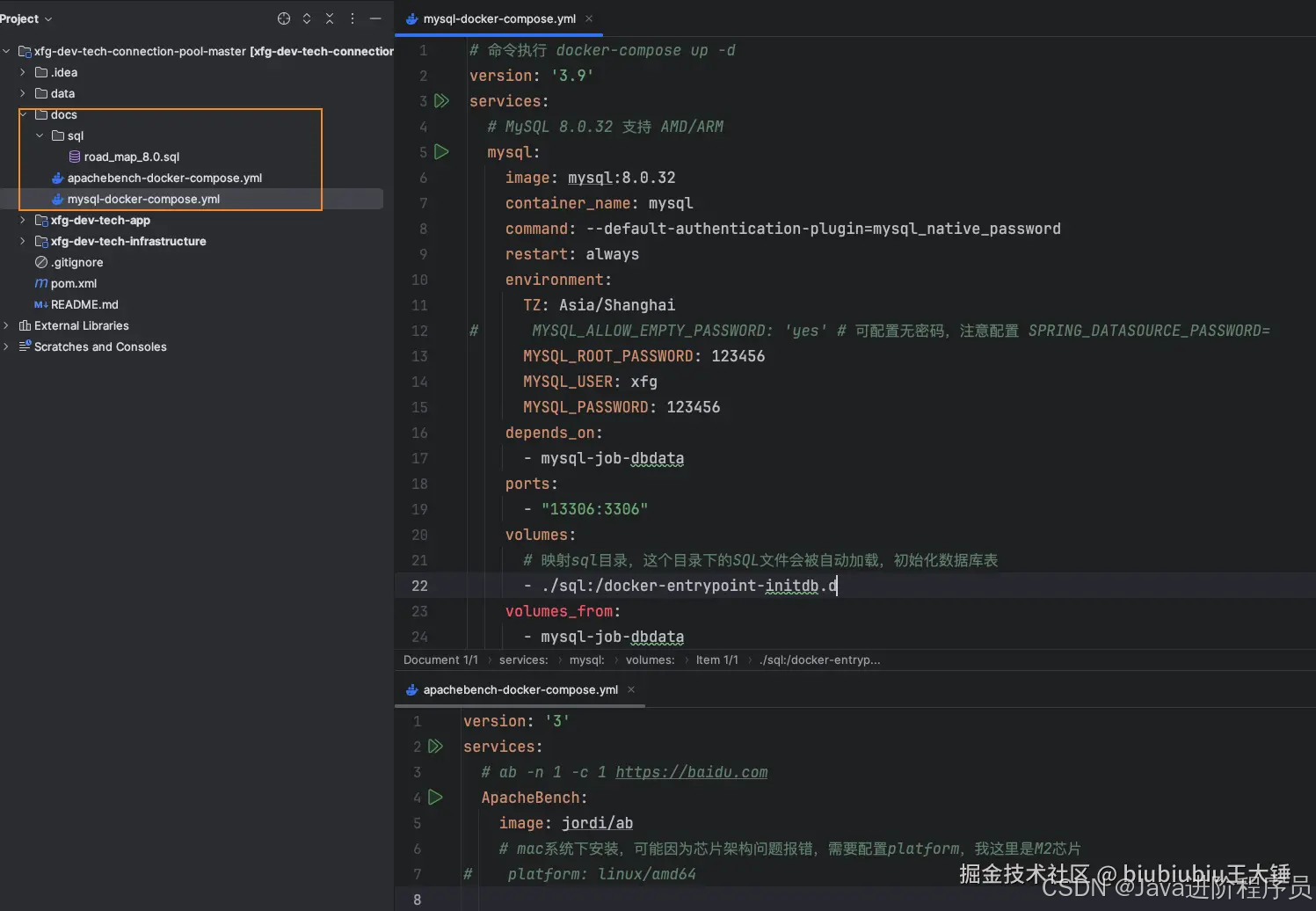This screenshot has width=1316, height=911.
Task: Run the mysql service via gutter icon
Action: coord(441,151)
